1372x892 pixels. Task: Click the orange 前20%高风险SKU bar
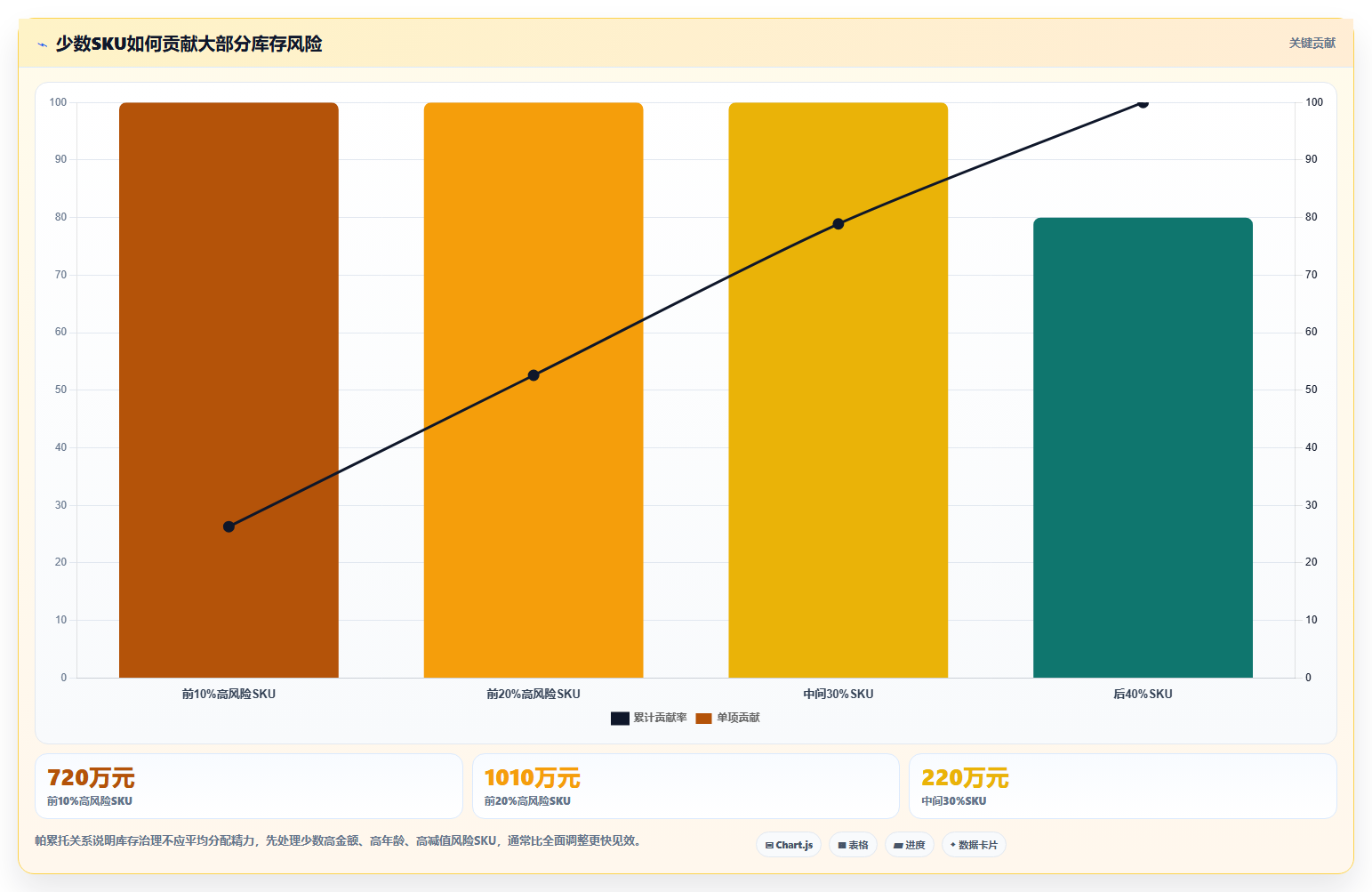click(x=534, y=390)
